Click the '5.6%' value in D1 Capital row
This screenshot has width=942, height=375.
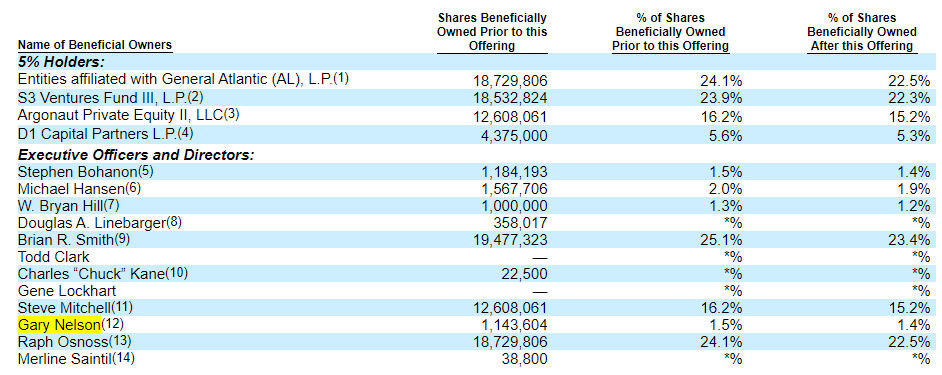[x=726, y=136]
